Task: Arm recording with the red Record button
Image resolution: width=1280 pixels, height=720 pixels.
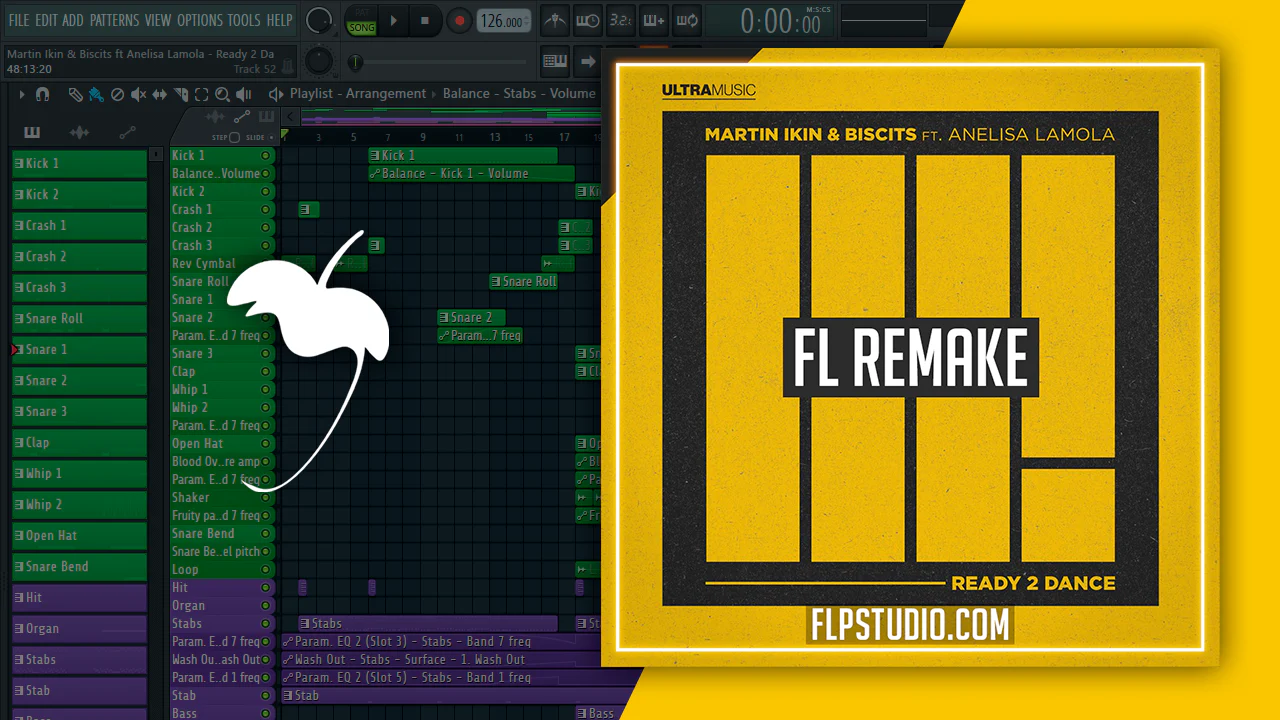Action: (459, 20)
